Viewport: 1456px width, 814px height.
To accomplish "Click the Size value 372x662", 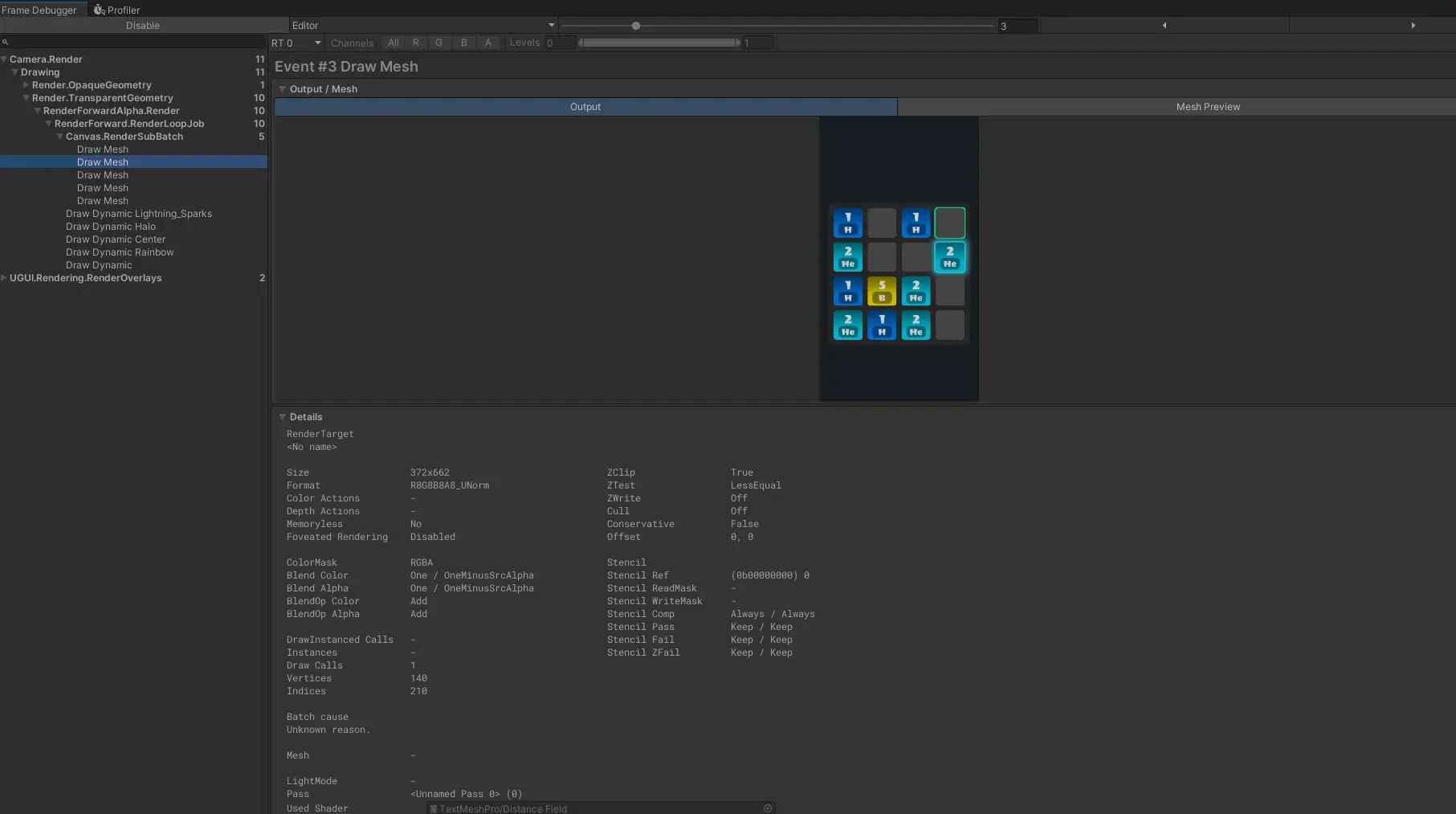I will coord(430,472).
